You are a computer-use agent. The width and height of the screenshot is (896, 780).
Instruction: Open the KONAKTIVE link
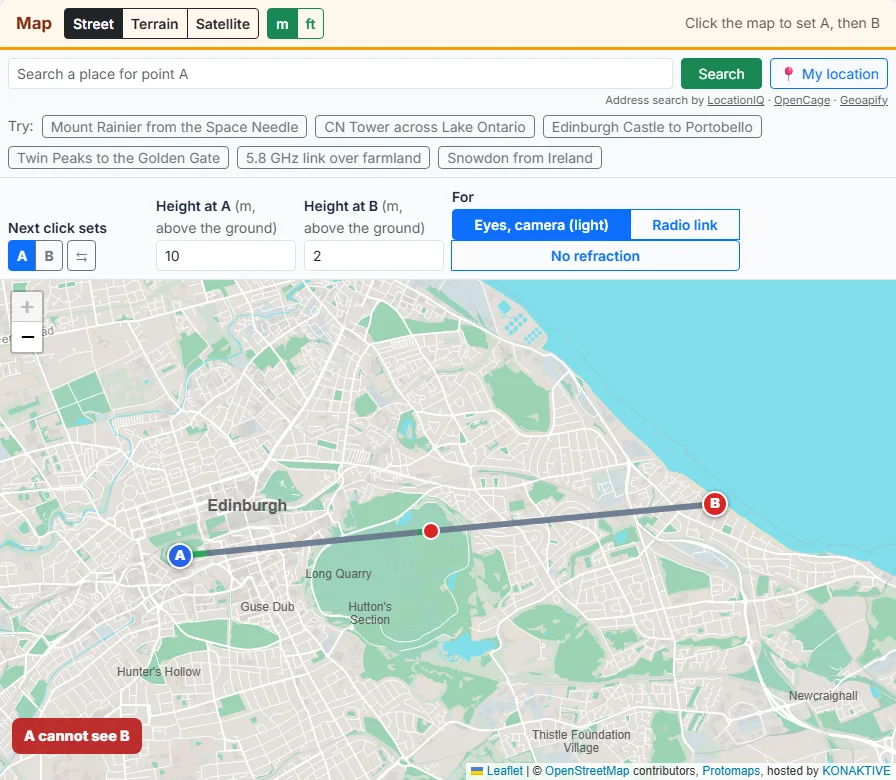856,770
